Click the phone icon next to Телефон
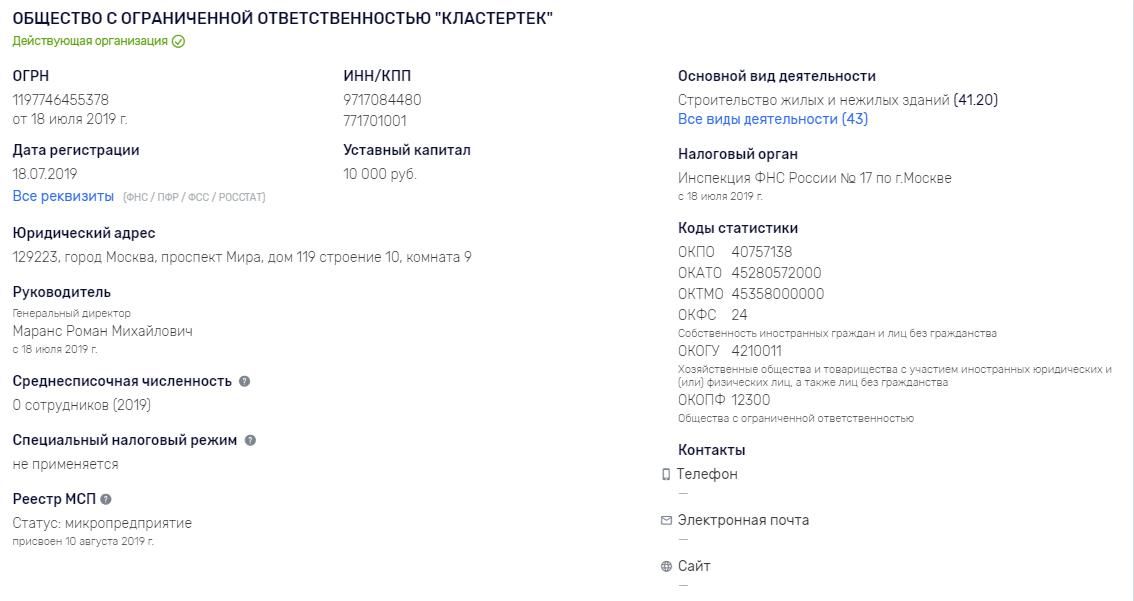 (666, 474)
